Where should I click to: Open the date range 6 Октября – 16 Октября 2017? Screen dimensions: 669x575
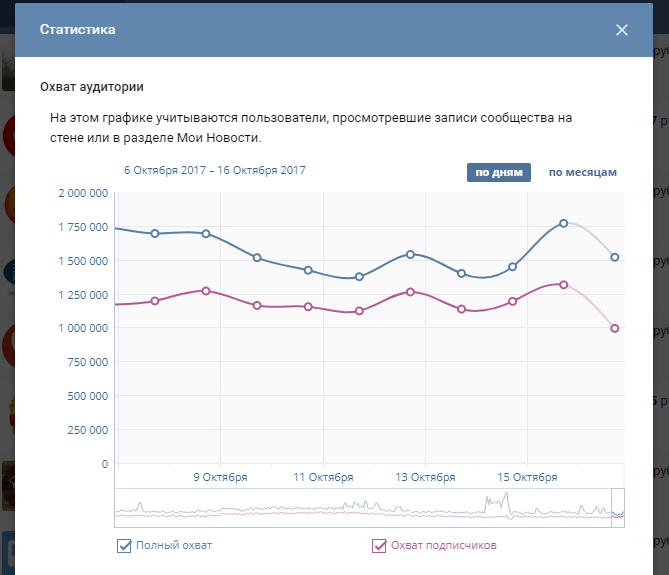click(x=214, y=170)
